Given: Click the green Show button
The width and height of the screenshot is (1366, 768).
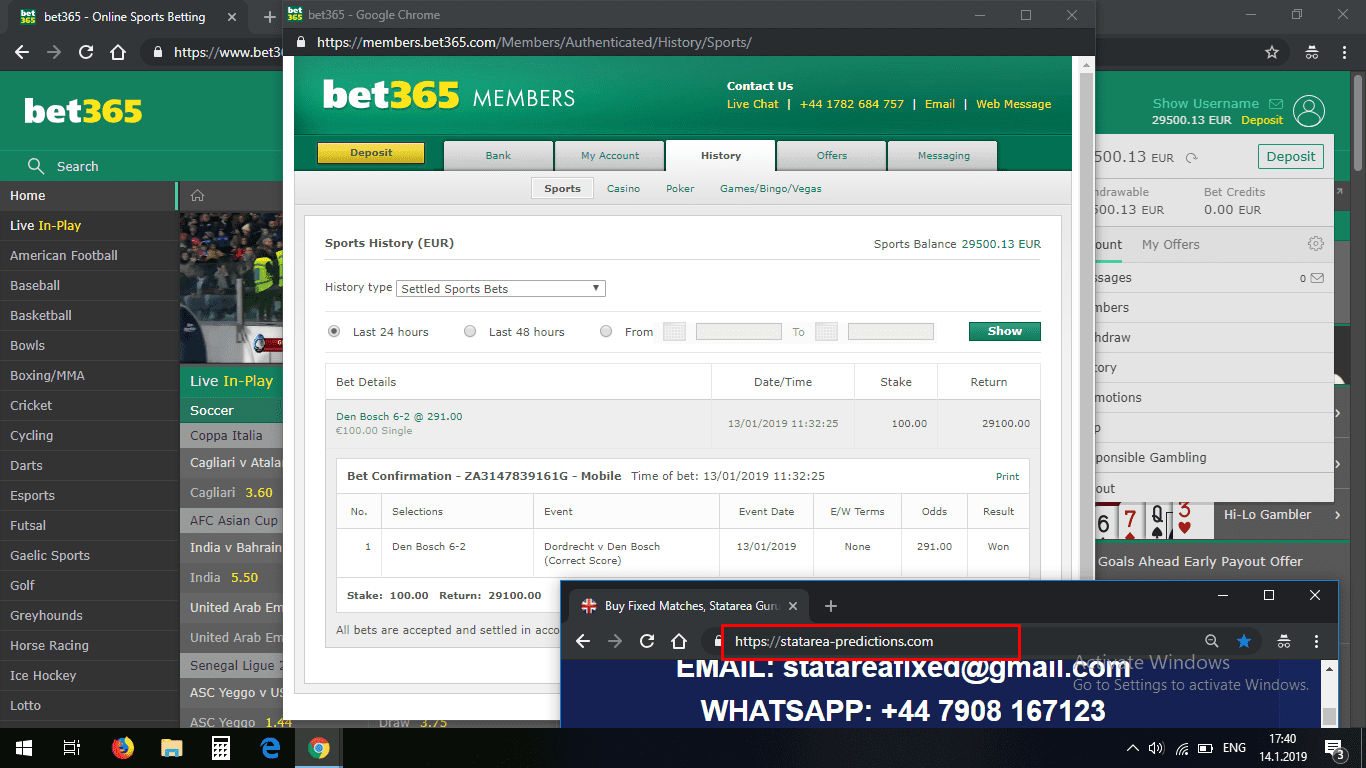Looking at the screenshot, I should tap(1004, 331).
